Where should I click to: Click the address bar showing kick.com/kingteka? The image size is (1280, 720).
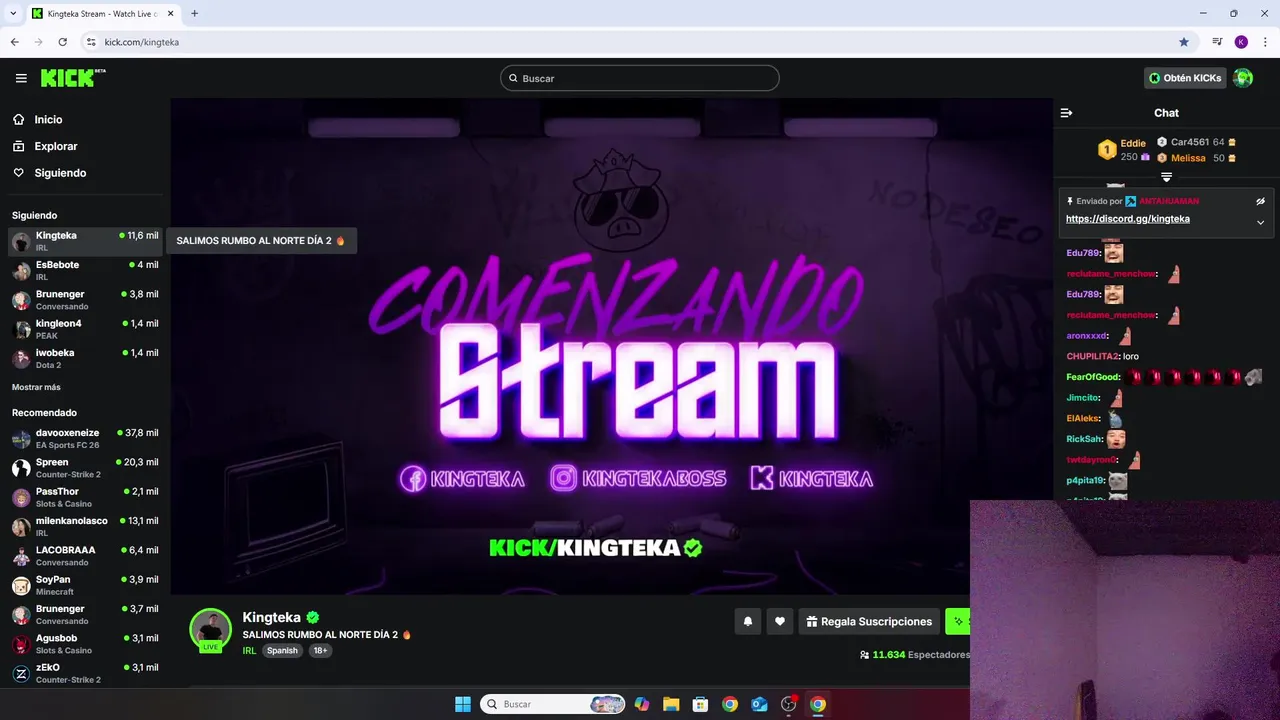click(x=640, y=42)
